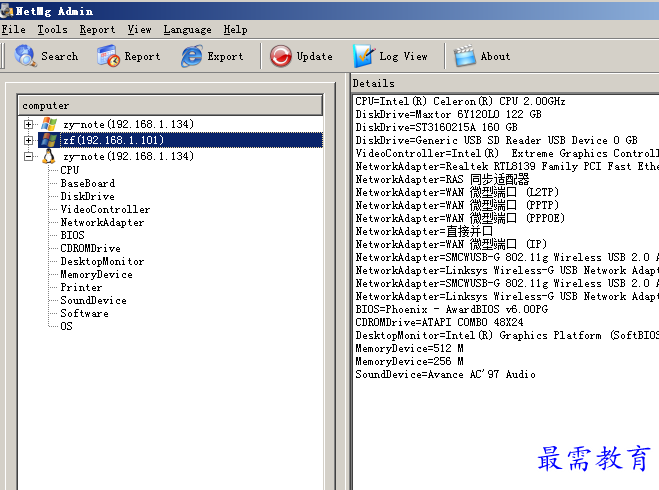Select the Linux zy-note(192.168.1.134) row
659x490 pixels.
[128, 156]
